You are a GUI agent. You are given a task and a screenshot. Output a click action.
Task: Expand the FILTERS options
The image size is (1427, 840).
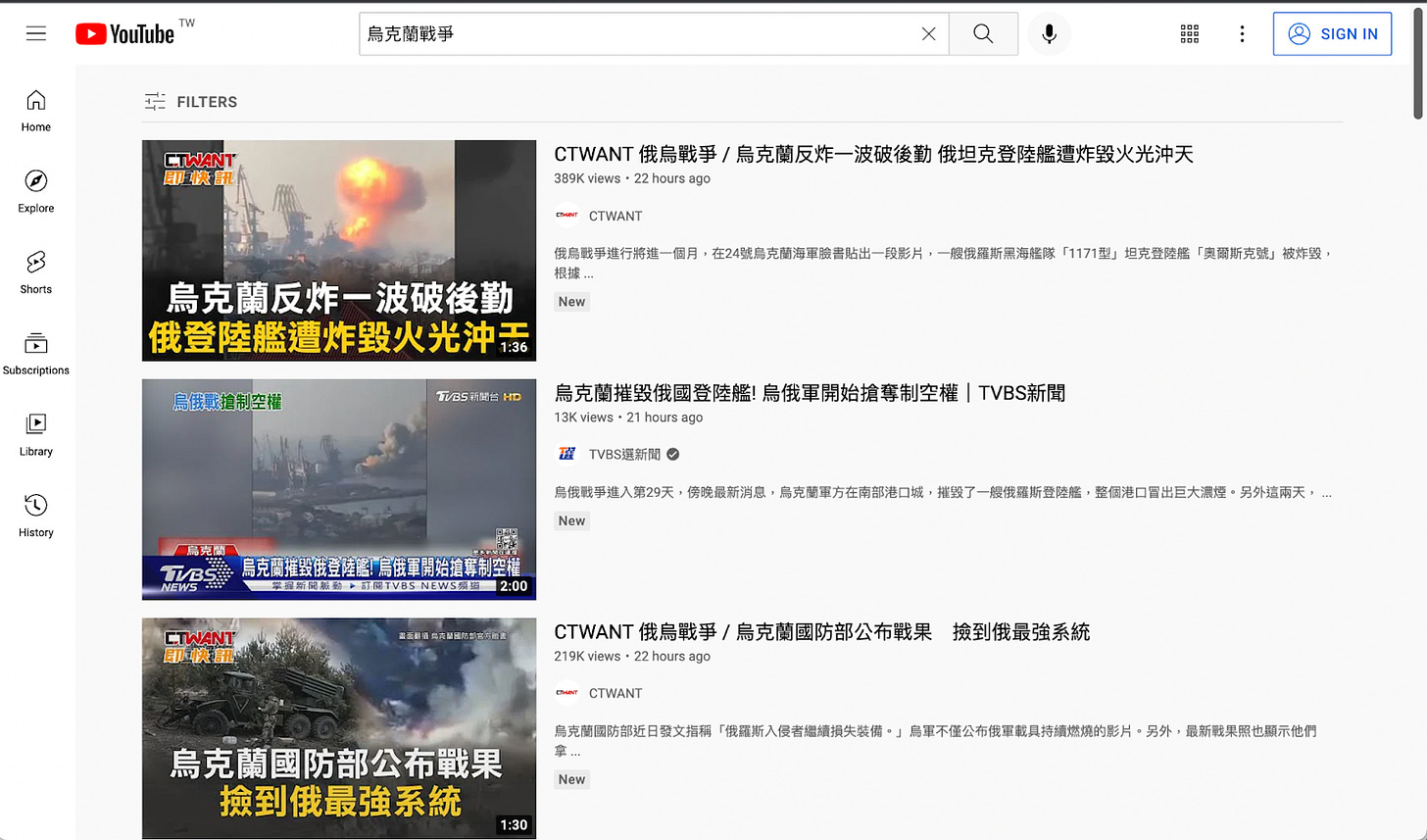(x=191, y=102)
